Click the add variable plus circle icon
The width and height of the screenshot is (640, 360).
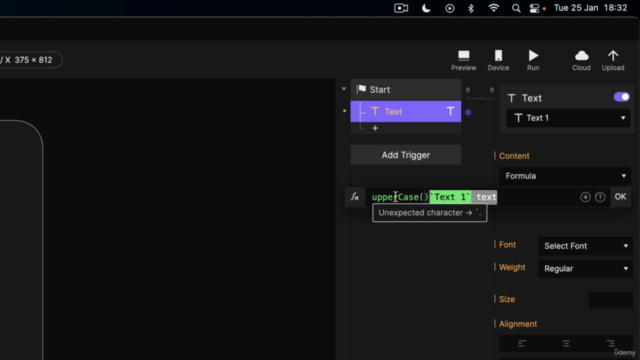[585, 197]
